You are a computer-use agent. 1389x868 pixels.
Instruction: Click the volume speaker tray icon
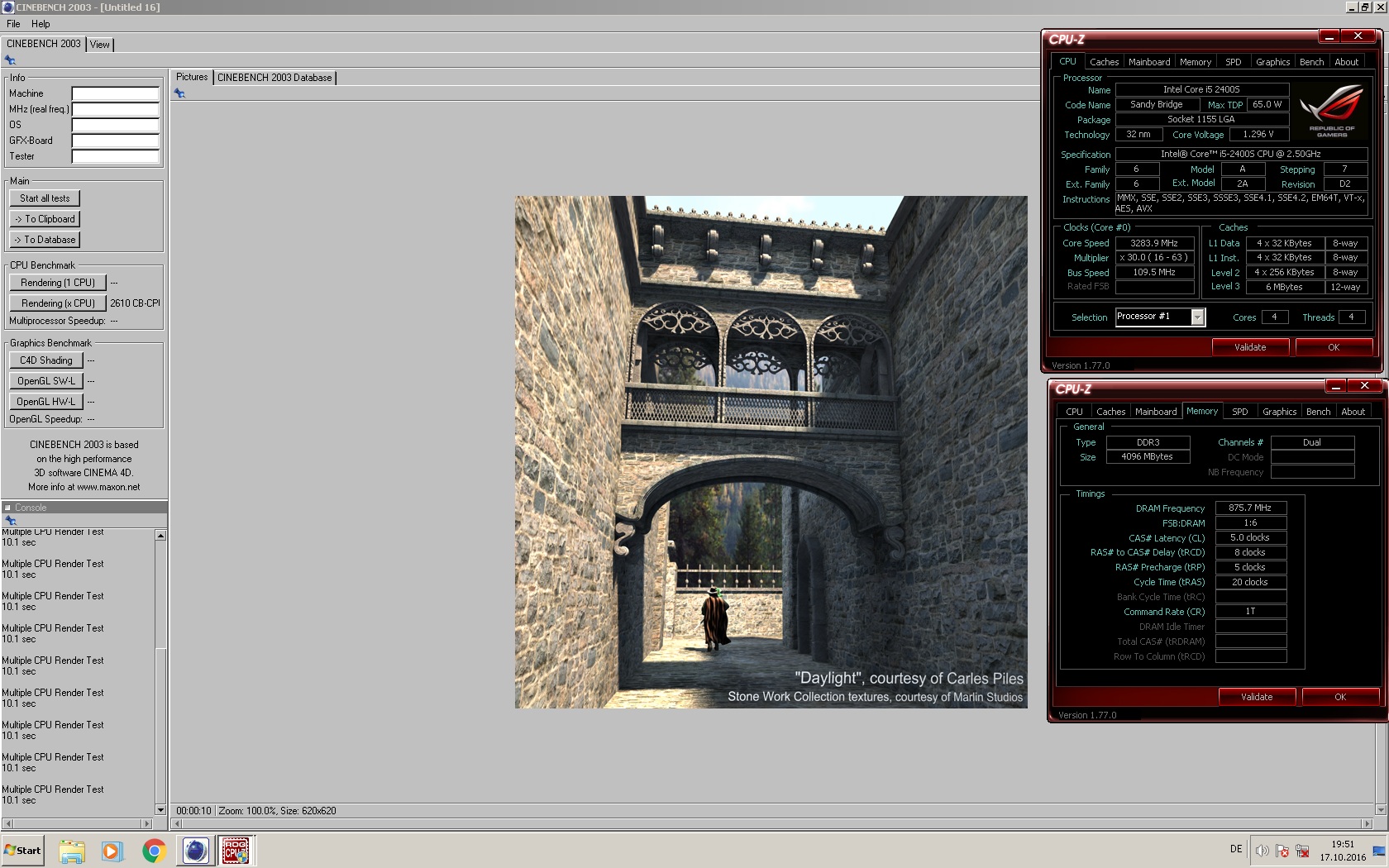[x=1262, y=851]
